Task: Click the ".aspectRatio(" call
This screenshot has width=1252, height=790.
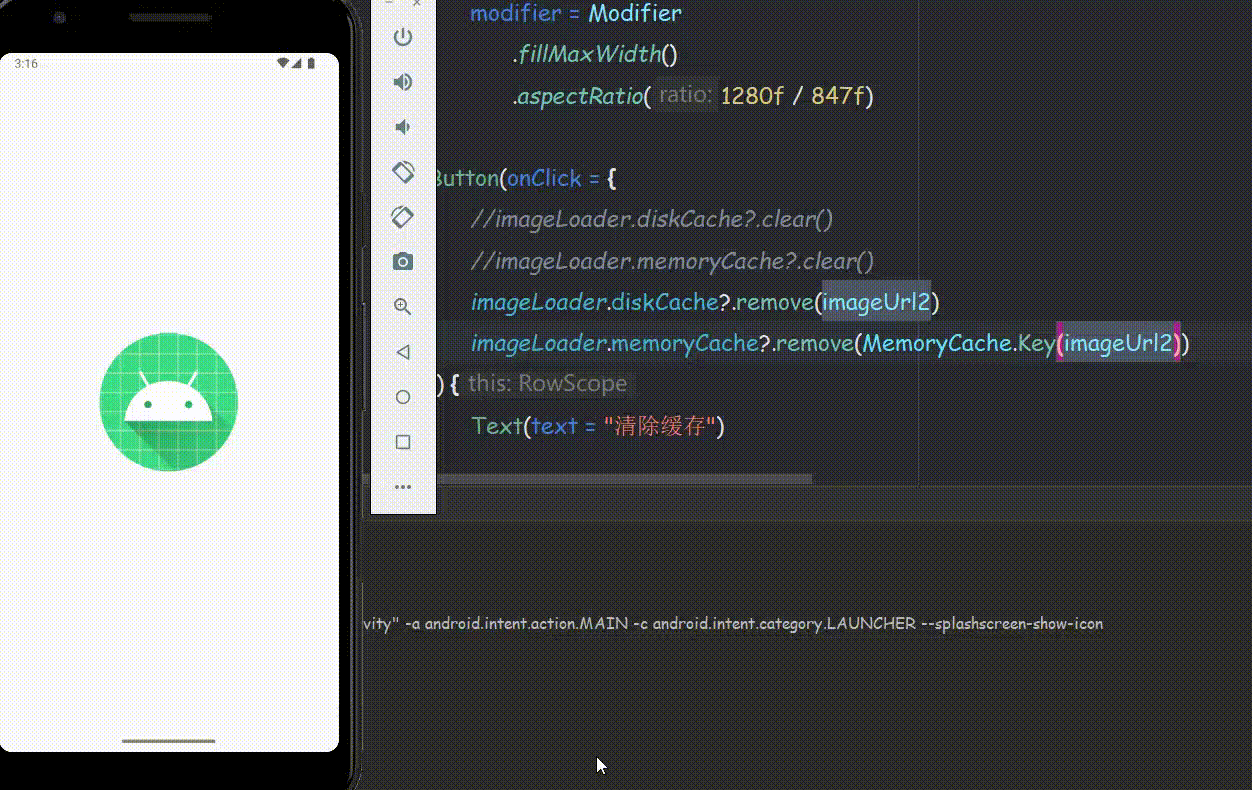Action: 582,96
